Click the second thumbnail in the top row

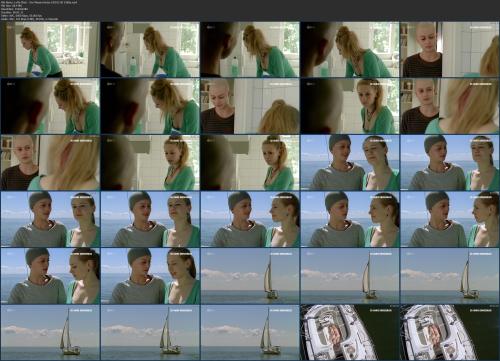[x=150, y=49]
